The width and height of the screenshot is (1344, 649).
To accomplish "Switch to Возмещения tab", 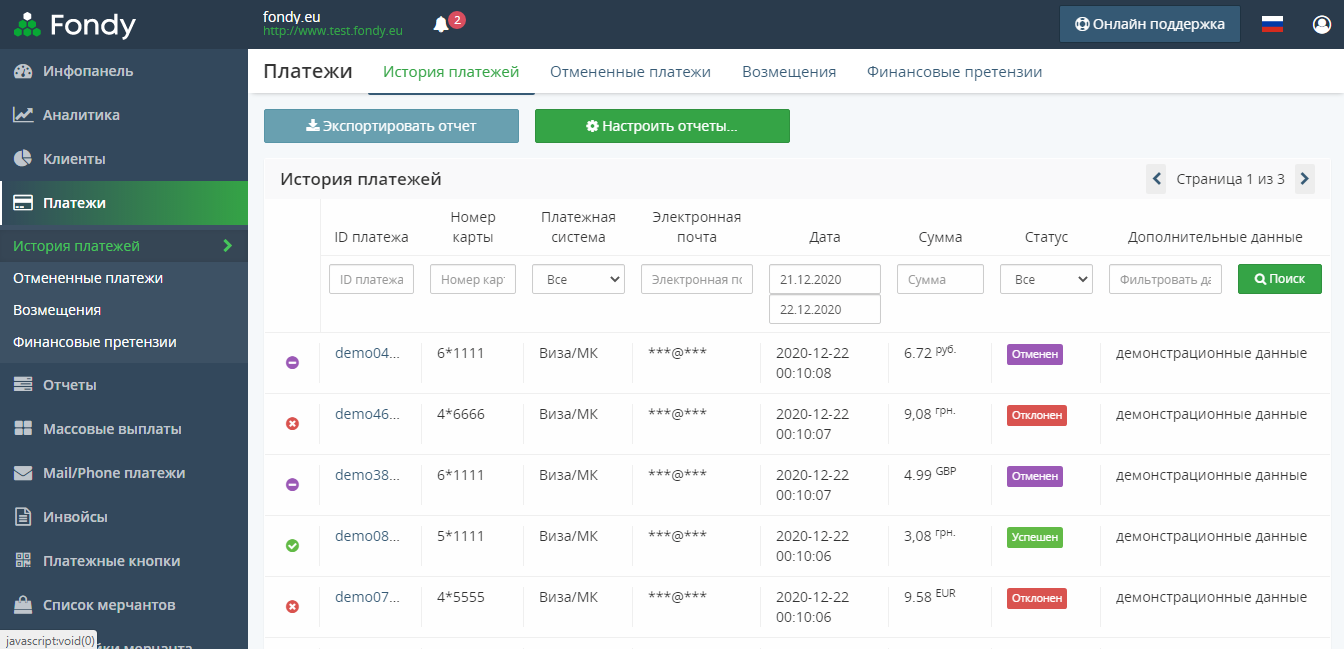I will click(x=789, y=72).
